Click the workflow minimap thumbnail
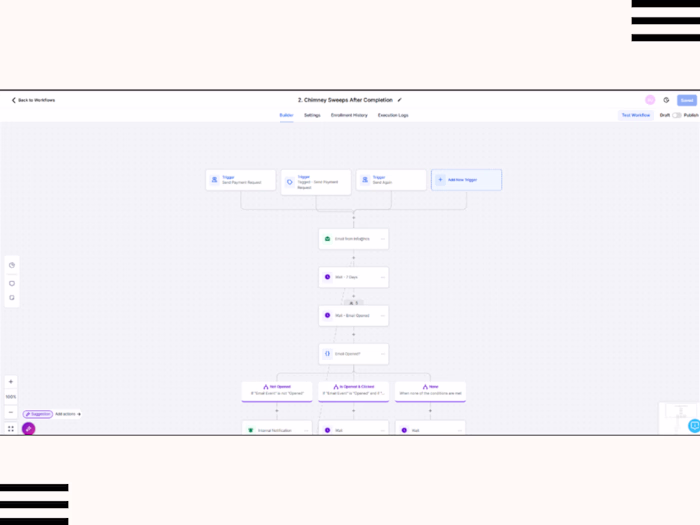Screen dimensions: 700x525 click(x=679, y=418)
